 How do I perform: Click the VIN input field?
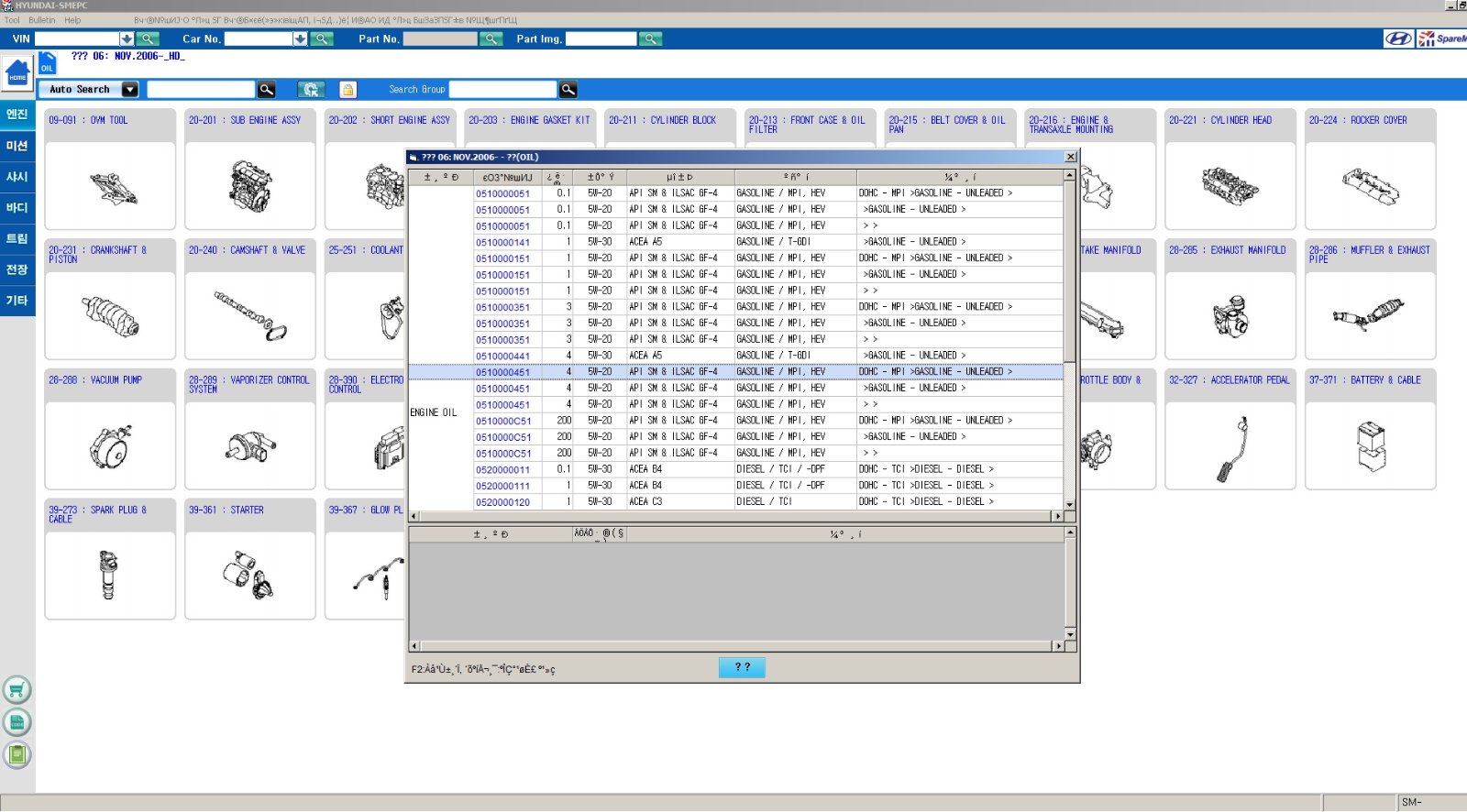77,38
